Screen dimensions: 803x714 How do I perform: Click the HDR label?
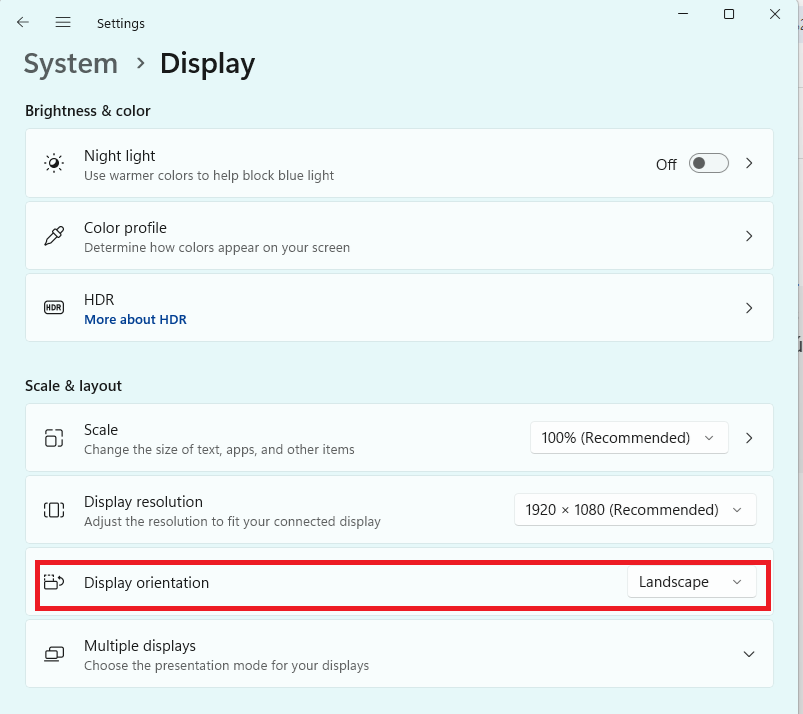point(99,300)
